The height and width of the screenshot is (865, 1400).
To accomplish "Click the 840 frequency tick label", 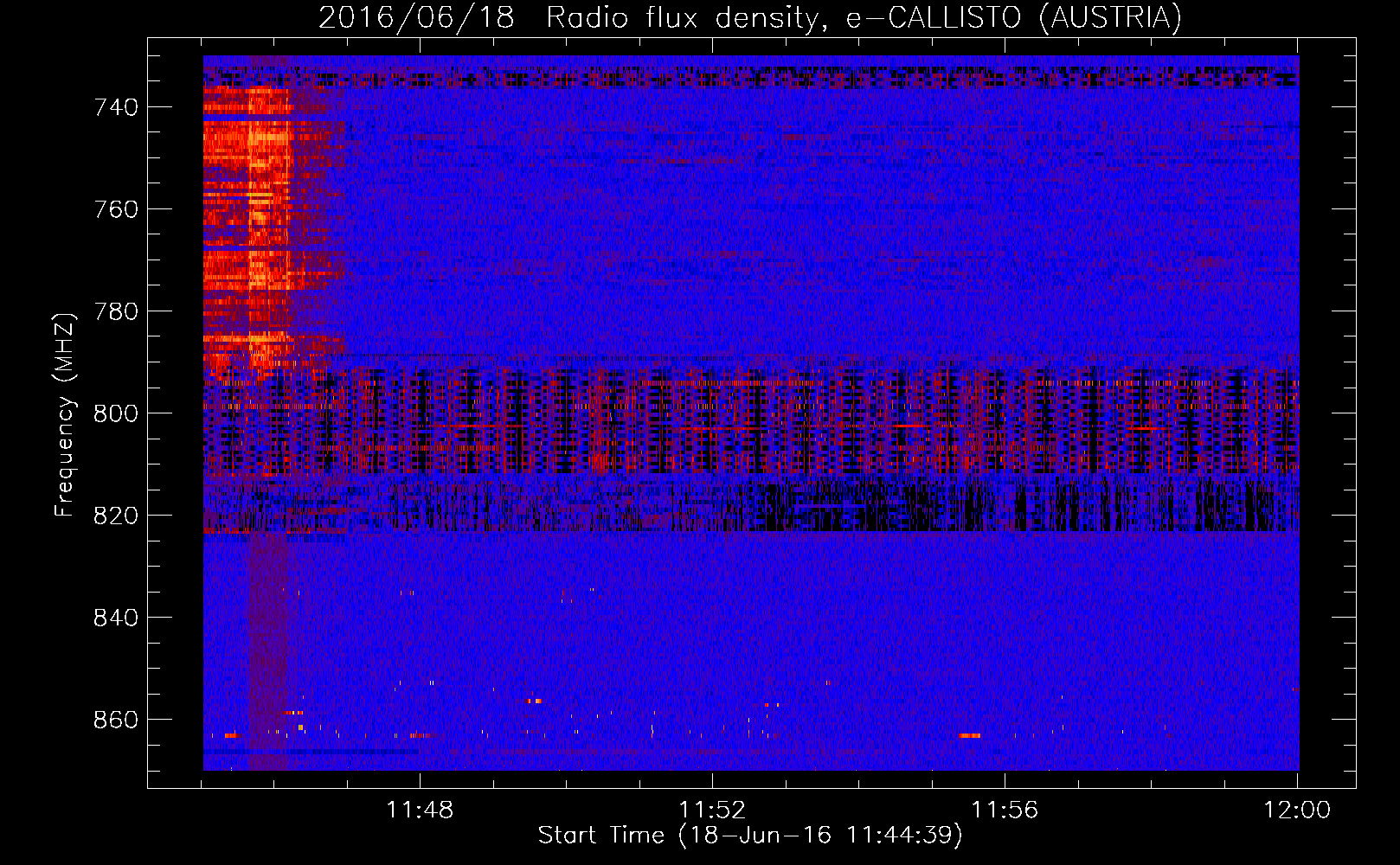I will point(116,618).
